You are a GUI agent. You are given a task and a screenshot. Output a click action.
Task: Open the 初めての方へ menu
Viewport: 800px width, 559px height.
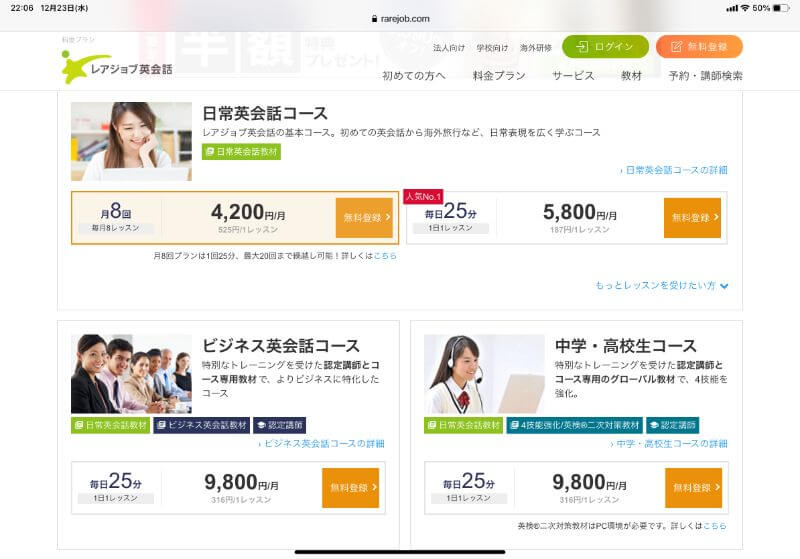pos(414,76)
